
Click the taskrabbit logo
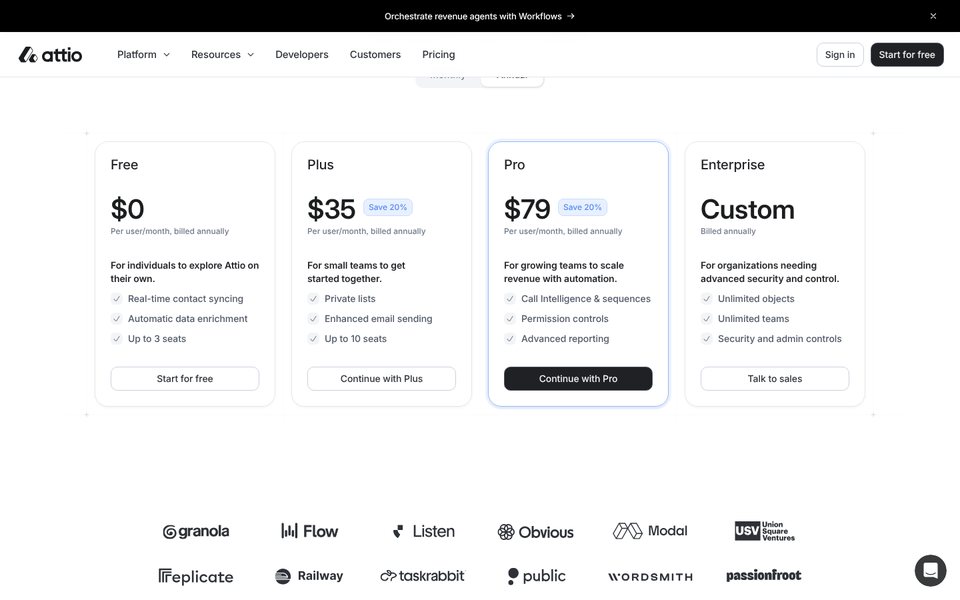tap(422, 576)
